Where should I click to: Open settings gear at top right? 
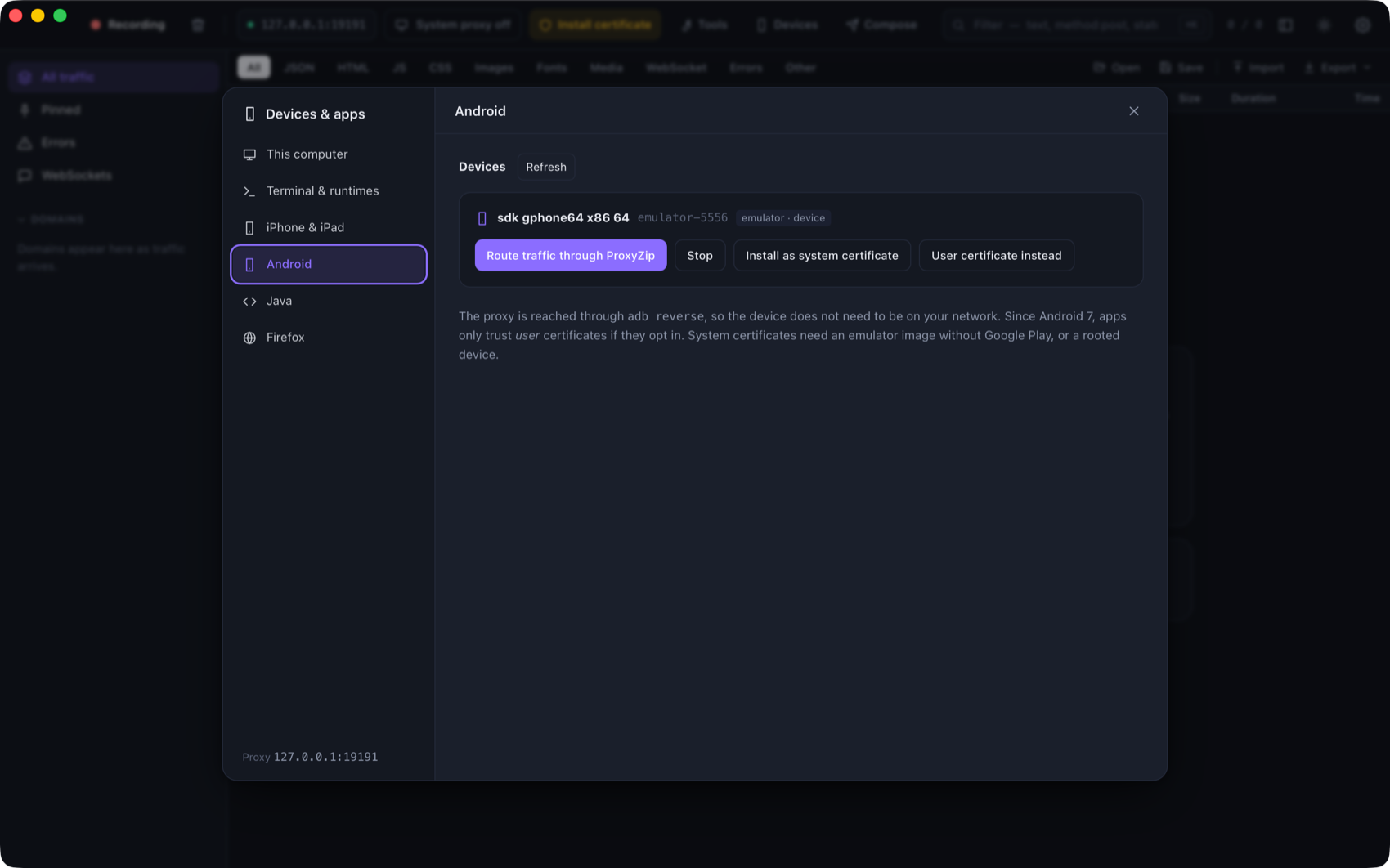[x=1362, y=25]
